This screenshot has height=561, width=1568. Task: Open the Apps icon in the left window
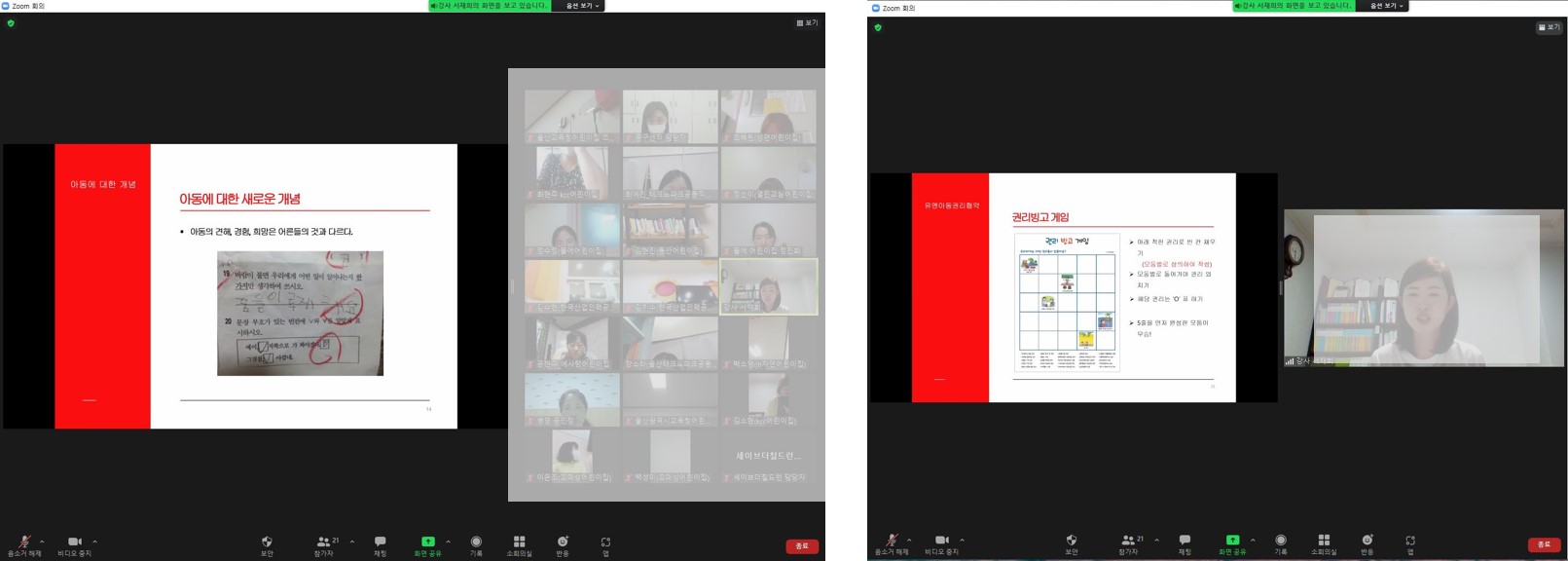tap(605, 542)
